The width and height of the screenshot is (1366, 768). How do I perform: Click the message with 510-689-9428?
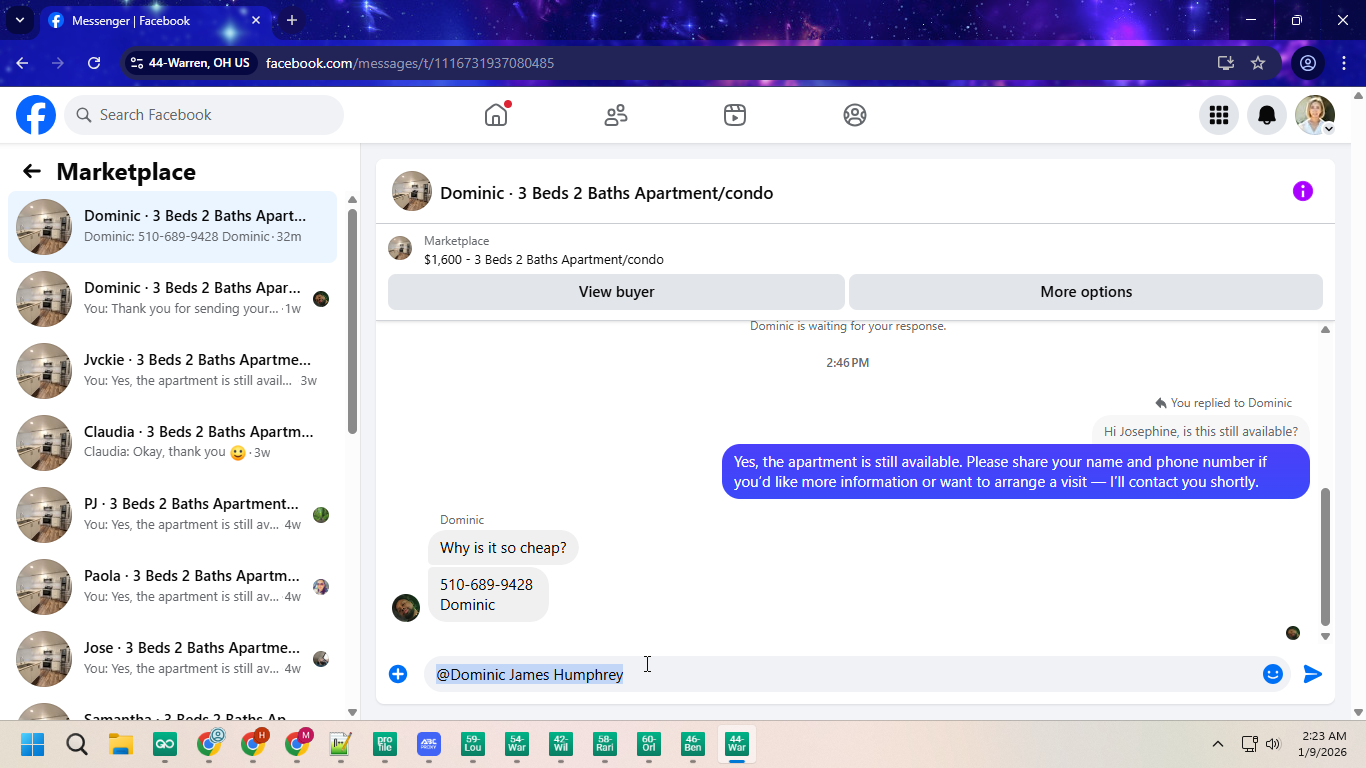[x=488, y=595]
